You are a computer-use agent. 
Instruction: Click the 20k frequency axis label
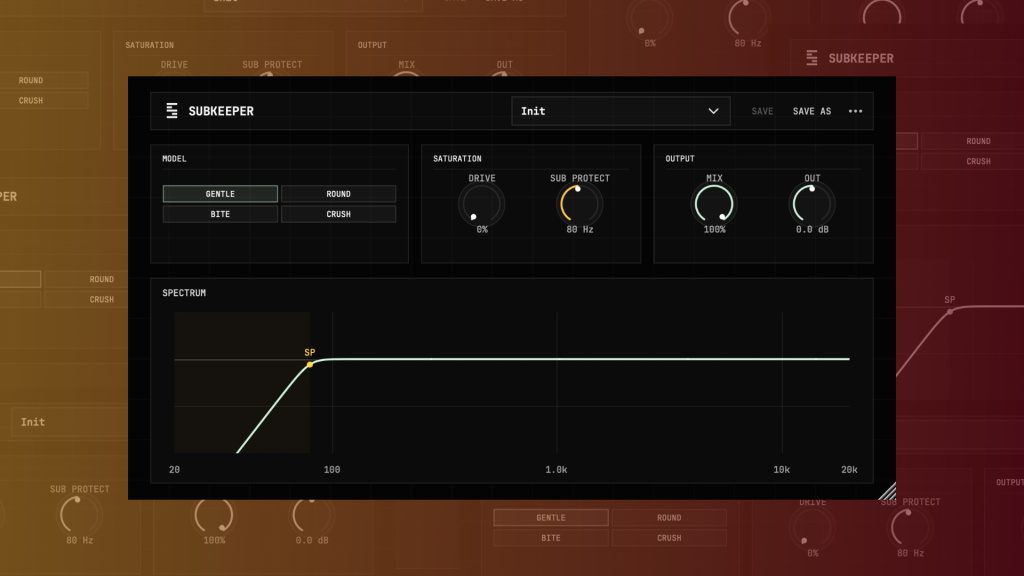click(849, 470)
